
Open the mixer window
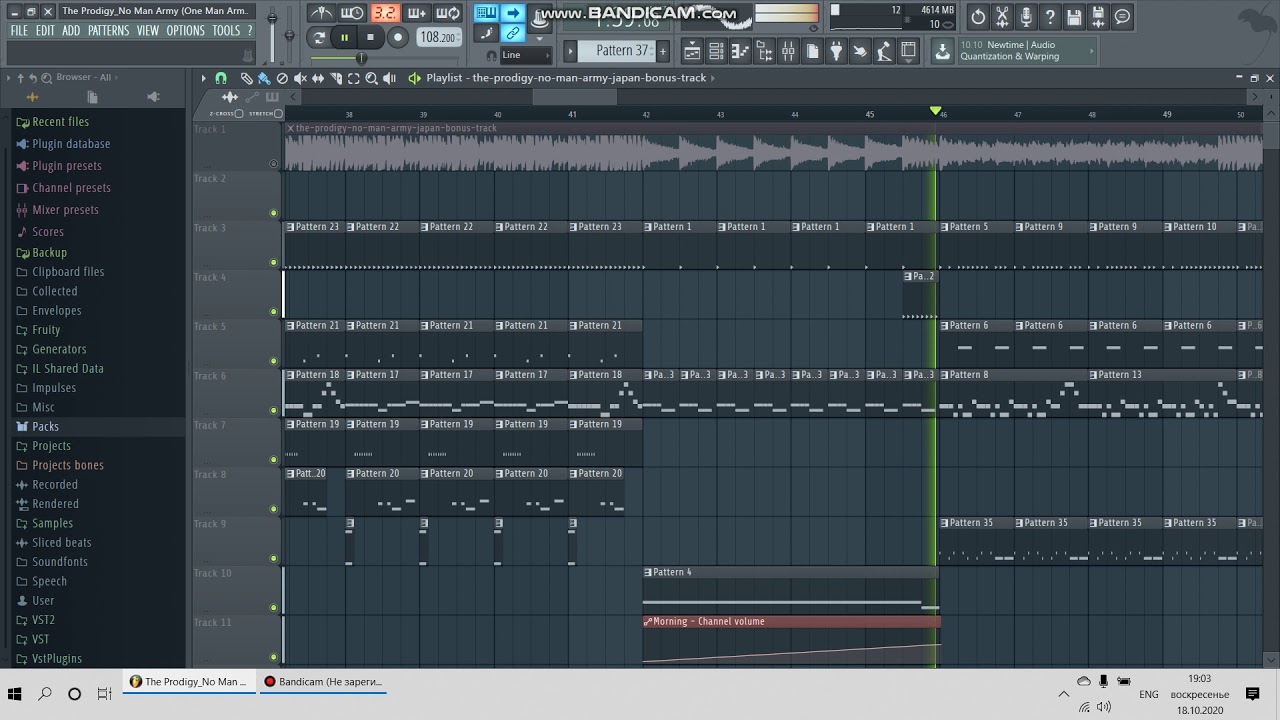coord(788,50)
